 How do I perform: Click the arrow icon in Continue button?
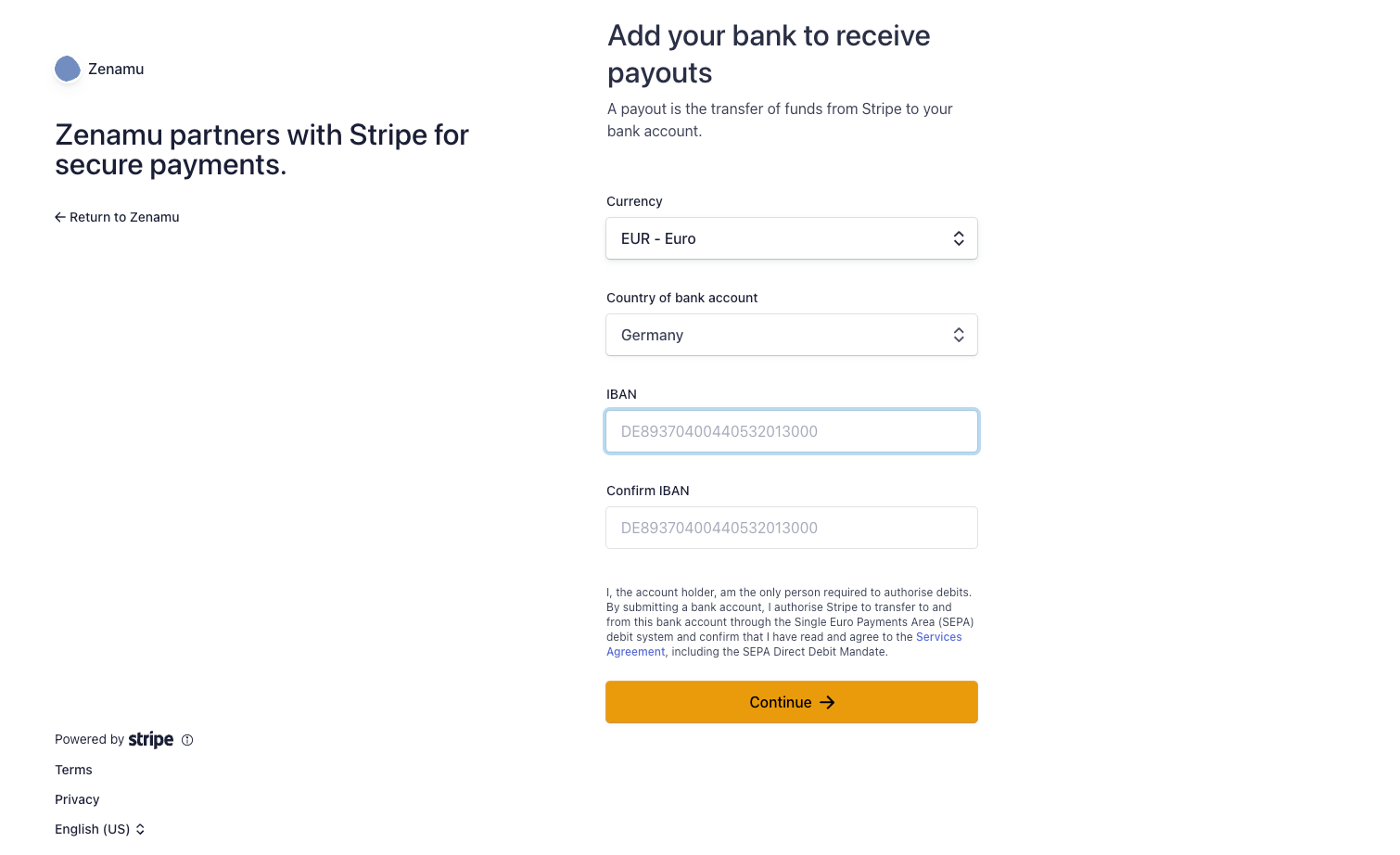pos(827,703)
